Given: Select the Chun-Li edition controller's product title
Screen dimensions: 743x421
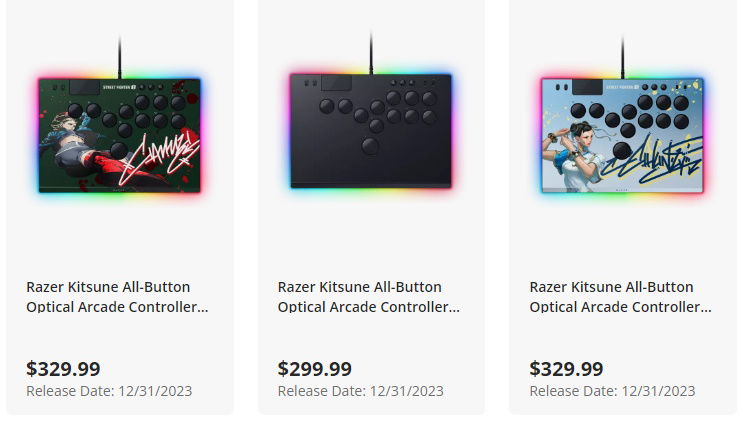Looking at the screenshot, I should coord(620,296).
